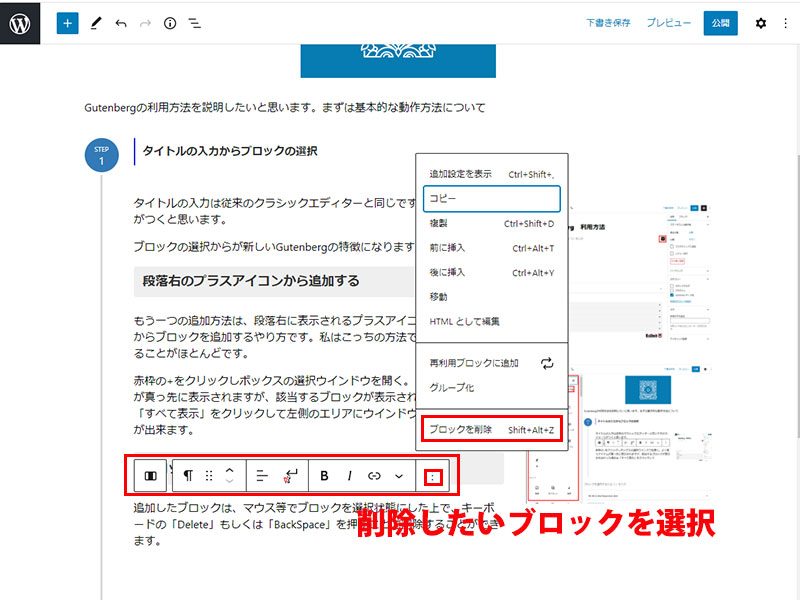Open the document info details icon

[170, 23]
